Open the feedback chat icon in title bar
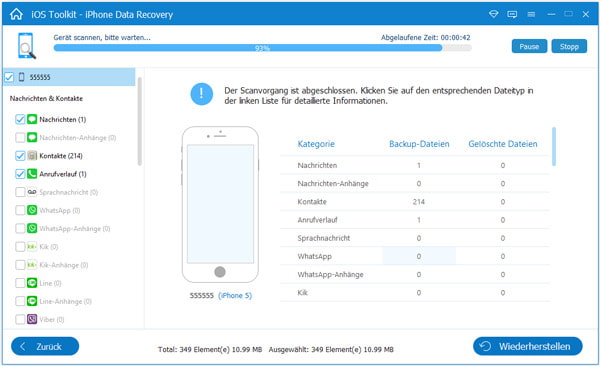The height and width of the screenshot is (366, 600). 512,14
